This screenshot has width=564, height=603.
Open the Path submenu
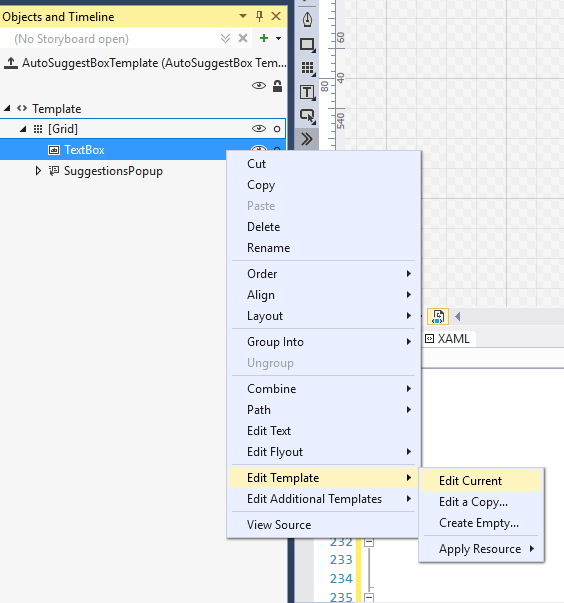(x=324, y=410)
